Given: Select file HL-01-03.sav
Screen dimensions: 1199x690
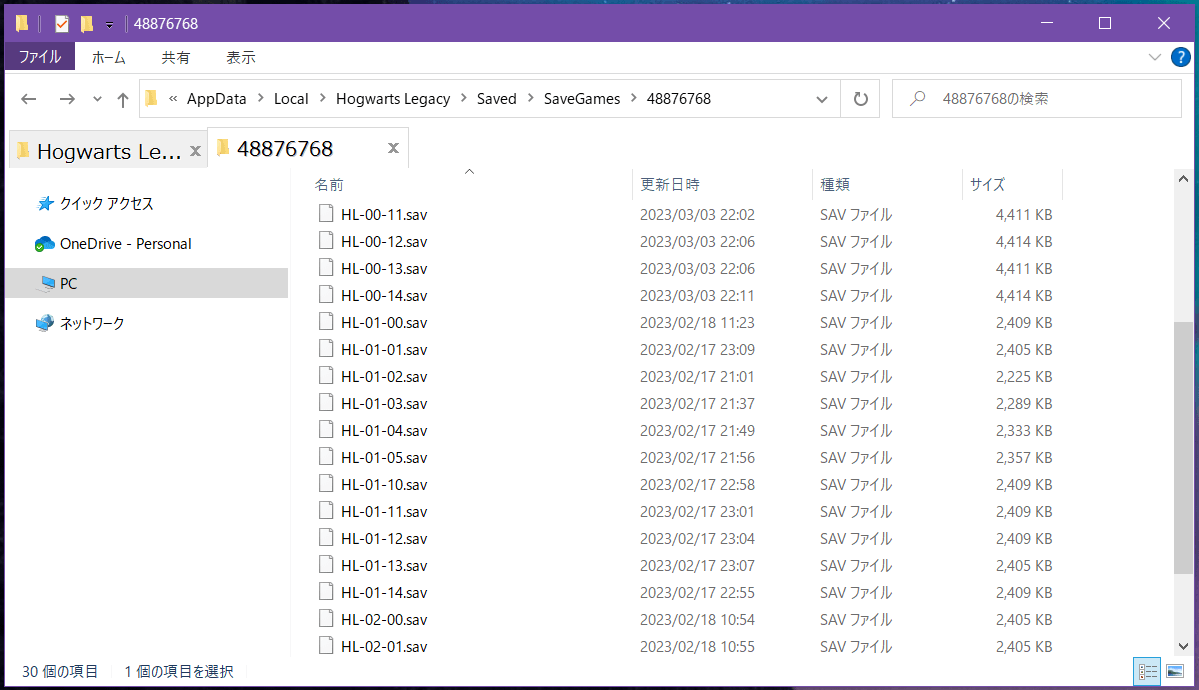Looking at the screenshot, I should pyautogui.click(x=384, y=404).
